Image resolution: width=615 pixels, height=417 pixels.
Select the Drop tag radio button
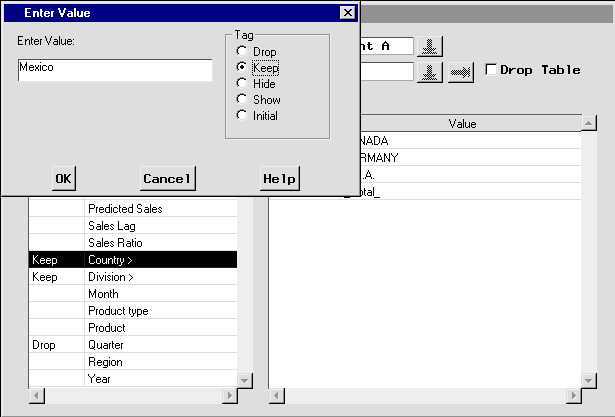point(241,52)
